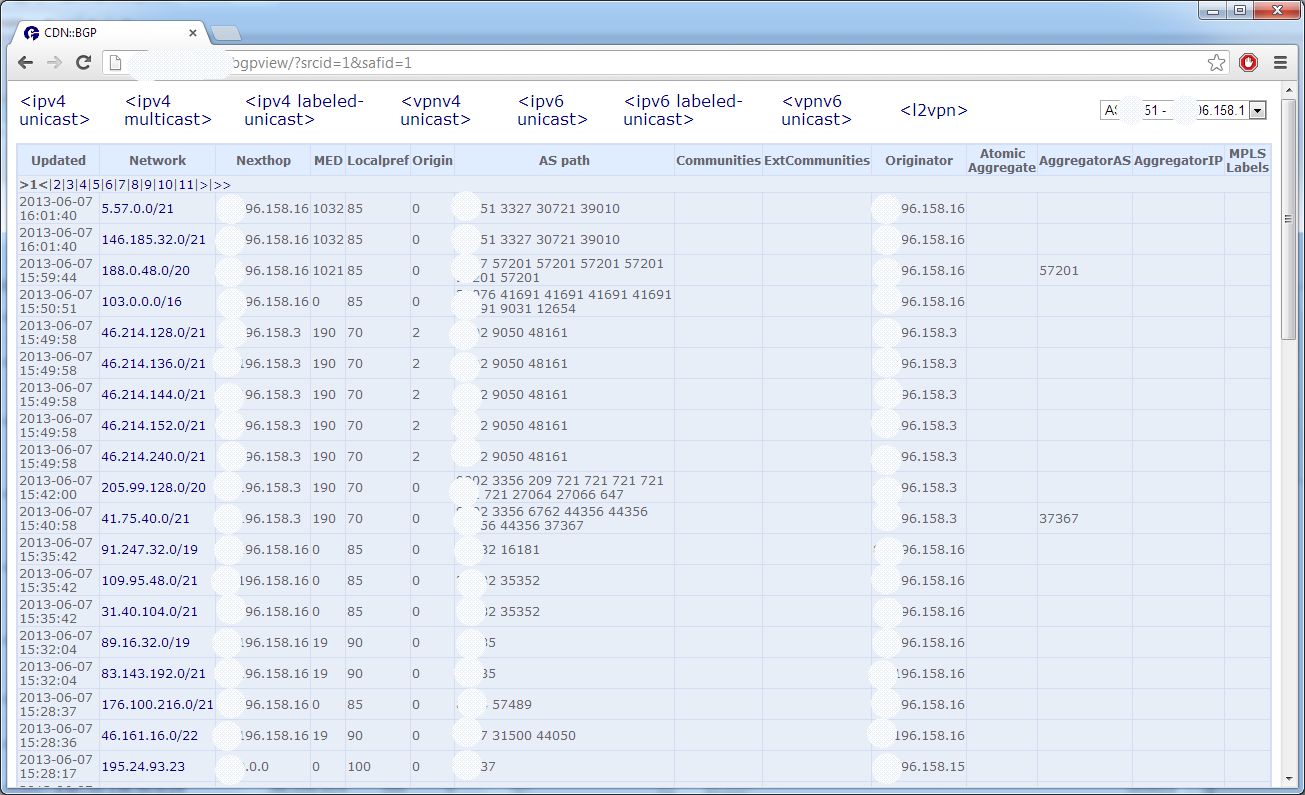Click the CDN::BGP tab favicon
This screenshot has width=1305, height=795.
pyautogui.click(x=31, y=32)
